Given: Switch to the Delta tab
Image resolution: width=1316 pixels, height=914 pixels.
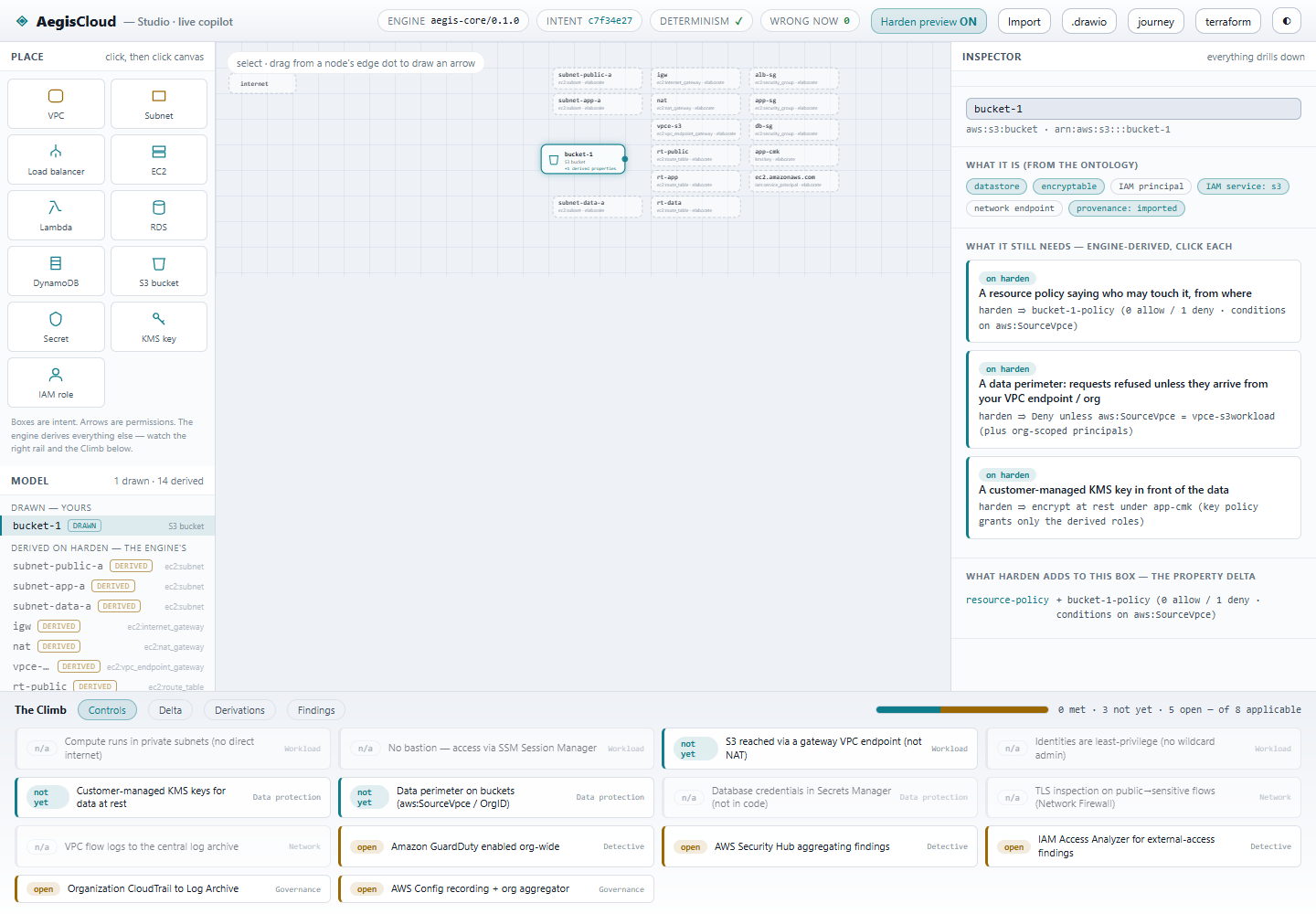Looking at the screenshot, I should coord(170,710).
